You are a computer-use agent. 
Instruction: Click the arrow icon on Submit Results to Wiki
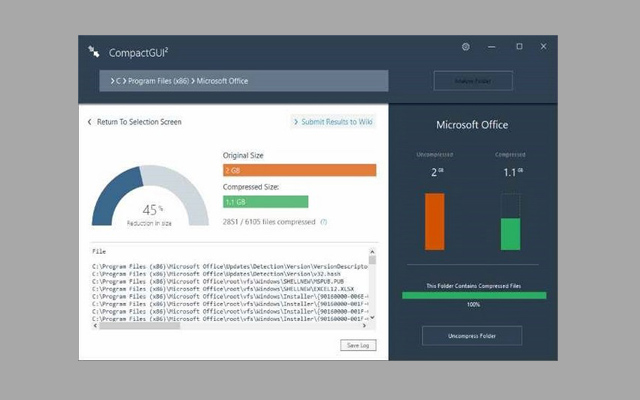click(297, 122)
